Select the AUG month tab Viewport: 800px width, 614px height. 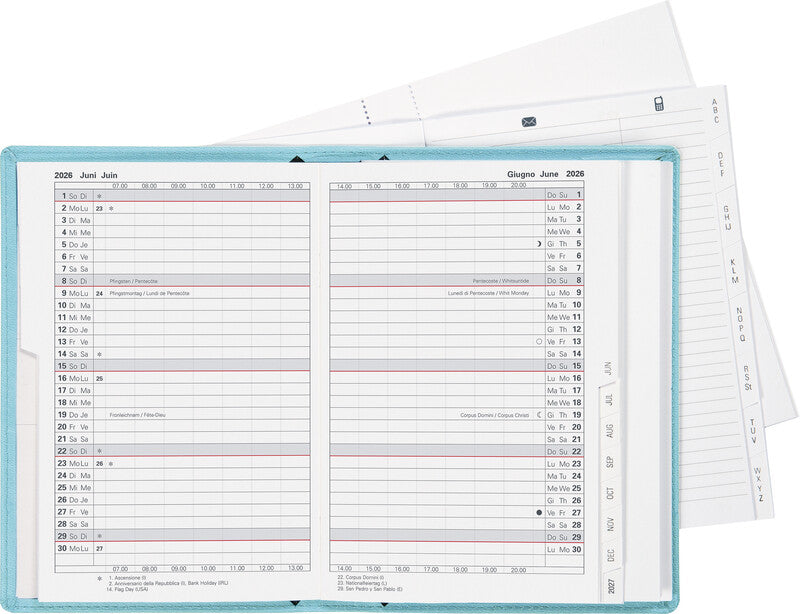(609, 431)
